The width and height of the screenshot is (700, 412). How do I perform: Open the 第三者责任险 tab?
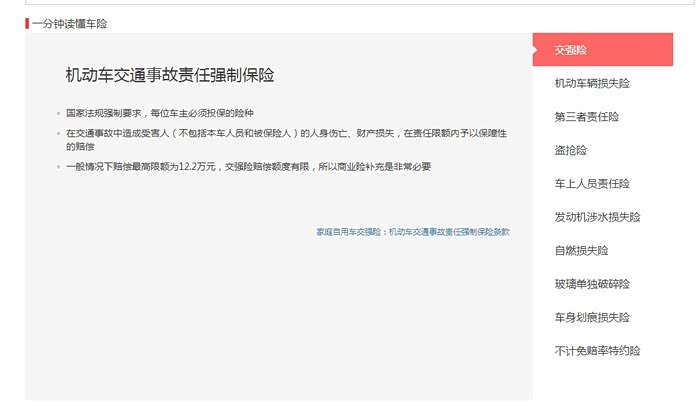tap(587, 117)
